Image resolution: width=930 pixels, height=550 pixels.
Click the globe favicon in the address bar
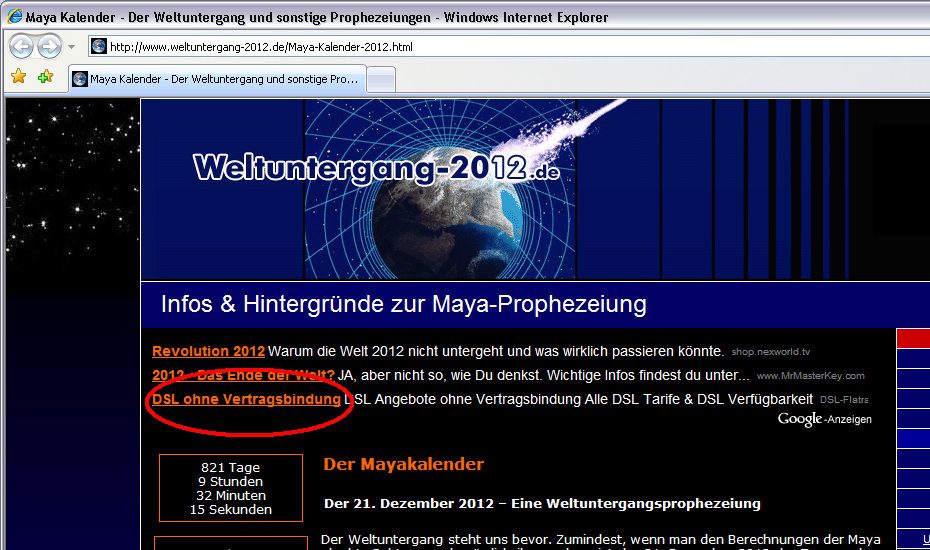click(99, 47)
